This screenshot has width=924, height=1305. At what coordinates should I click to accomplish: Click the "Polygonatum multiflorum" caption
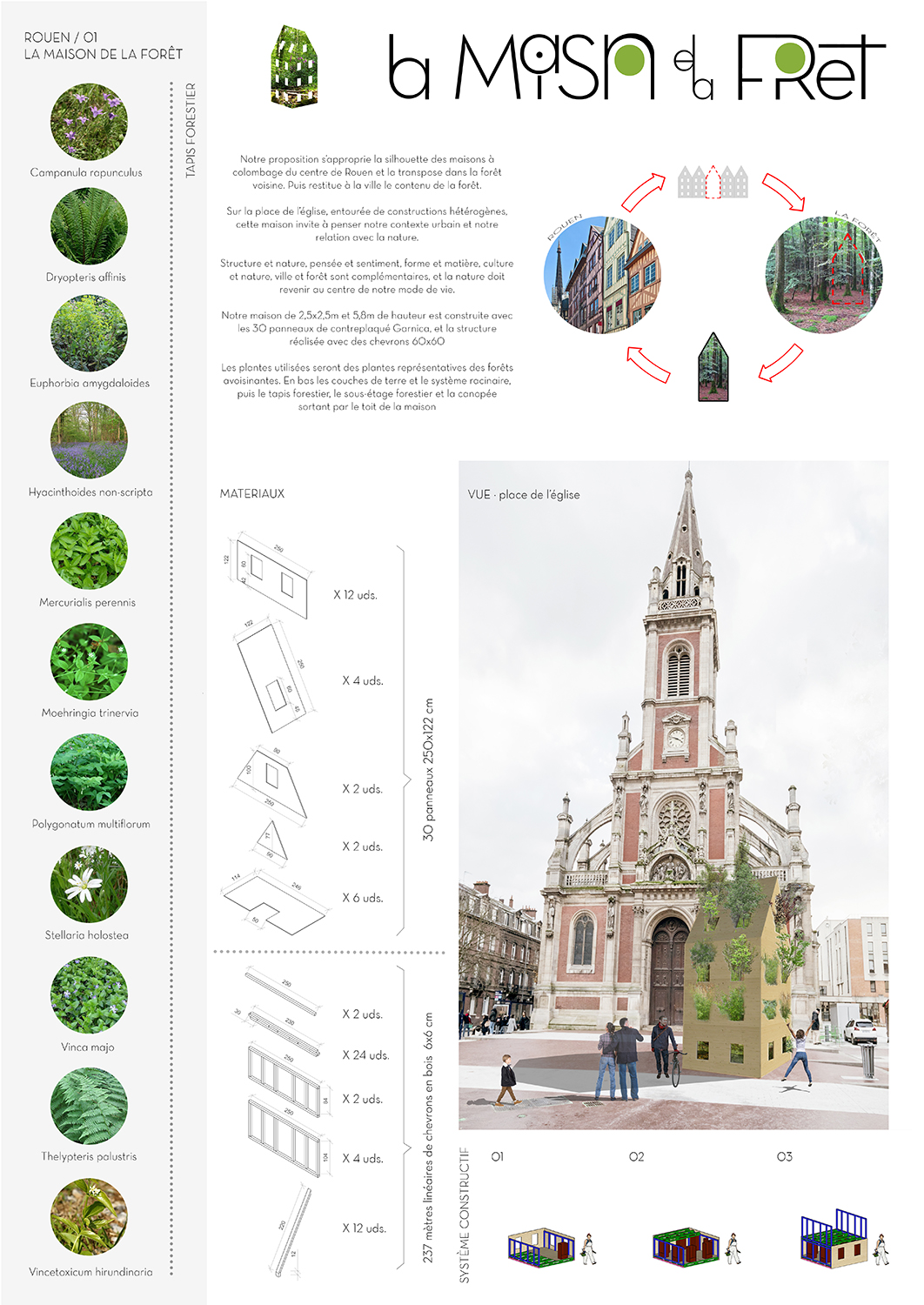pyautogui.click(x=91, y=824)
